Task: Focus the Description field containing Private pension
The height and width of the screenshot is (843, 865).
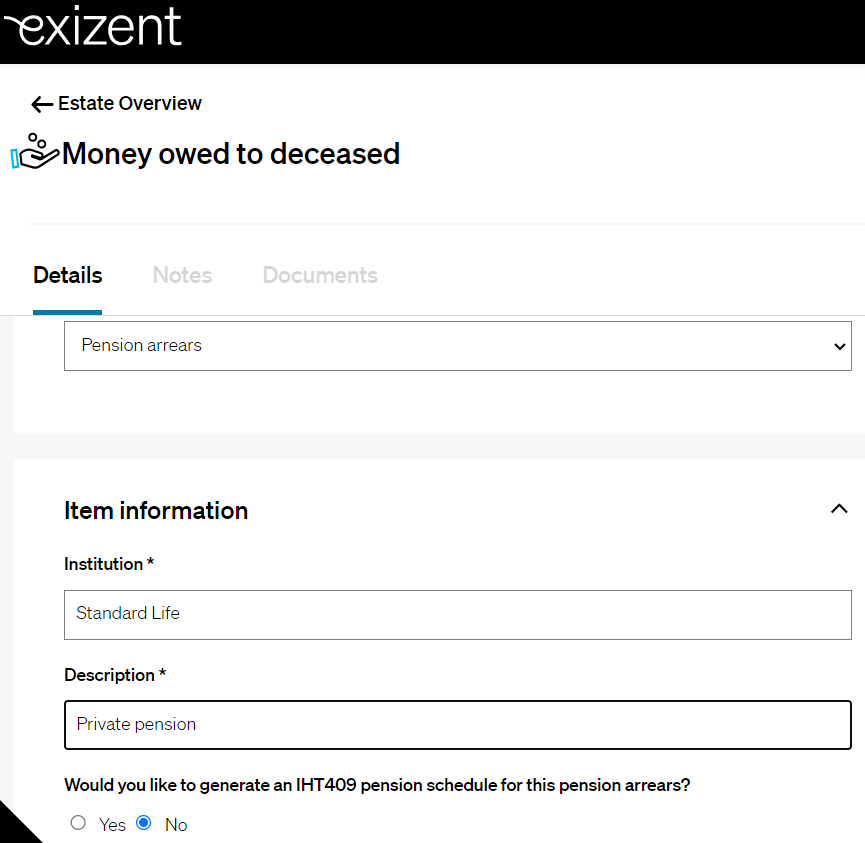Action: click(x=457, y=725)
